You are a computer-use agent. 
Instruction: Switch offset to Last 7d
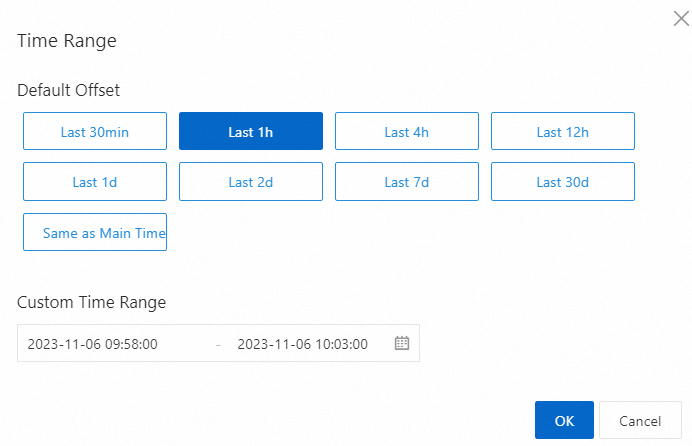pyautogui.click(x=407, y=182)
